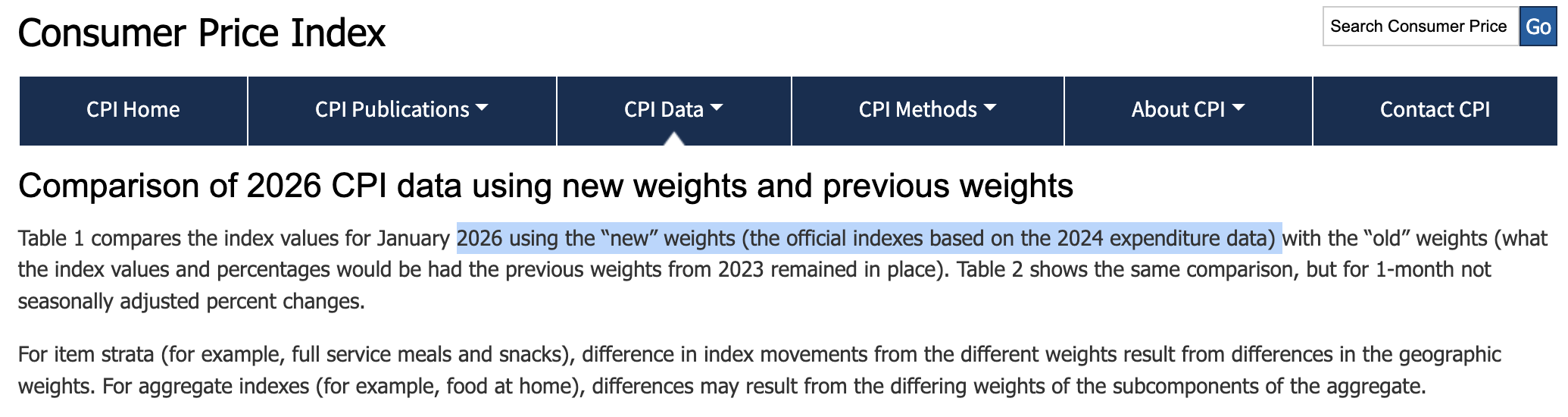Click the Comparison of 2026 CPI data heading

pyautogui.click(x=545, y=186)
